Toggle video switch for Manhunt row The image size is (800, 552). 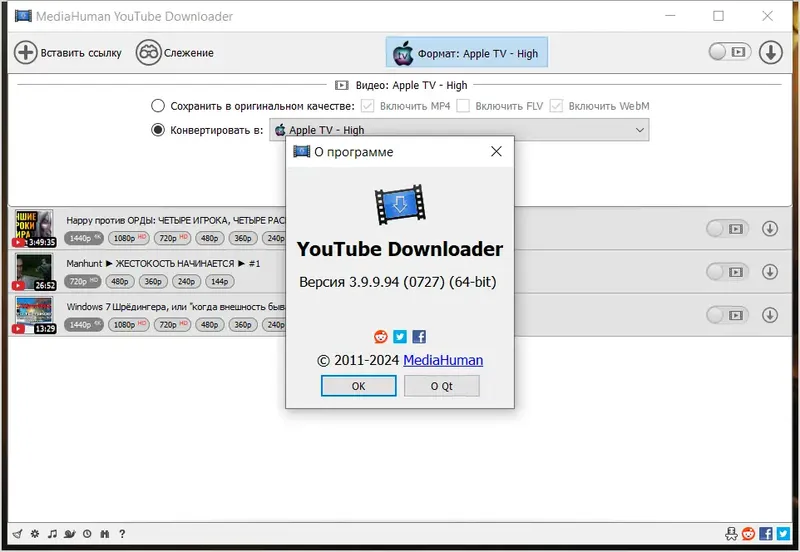click(728, 272)
